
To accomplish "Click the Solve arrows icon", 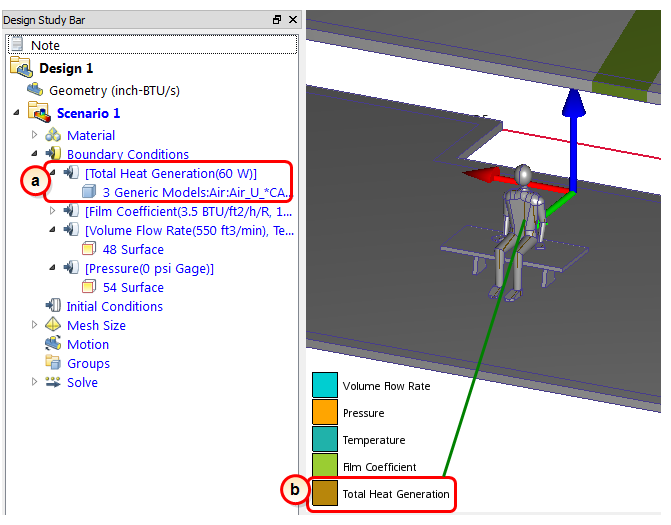I will coord(53,381).
